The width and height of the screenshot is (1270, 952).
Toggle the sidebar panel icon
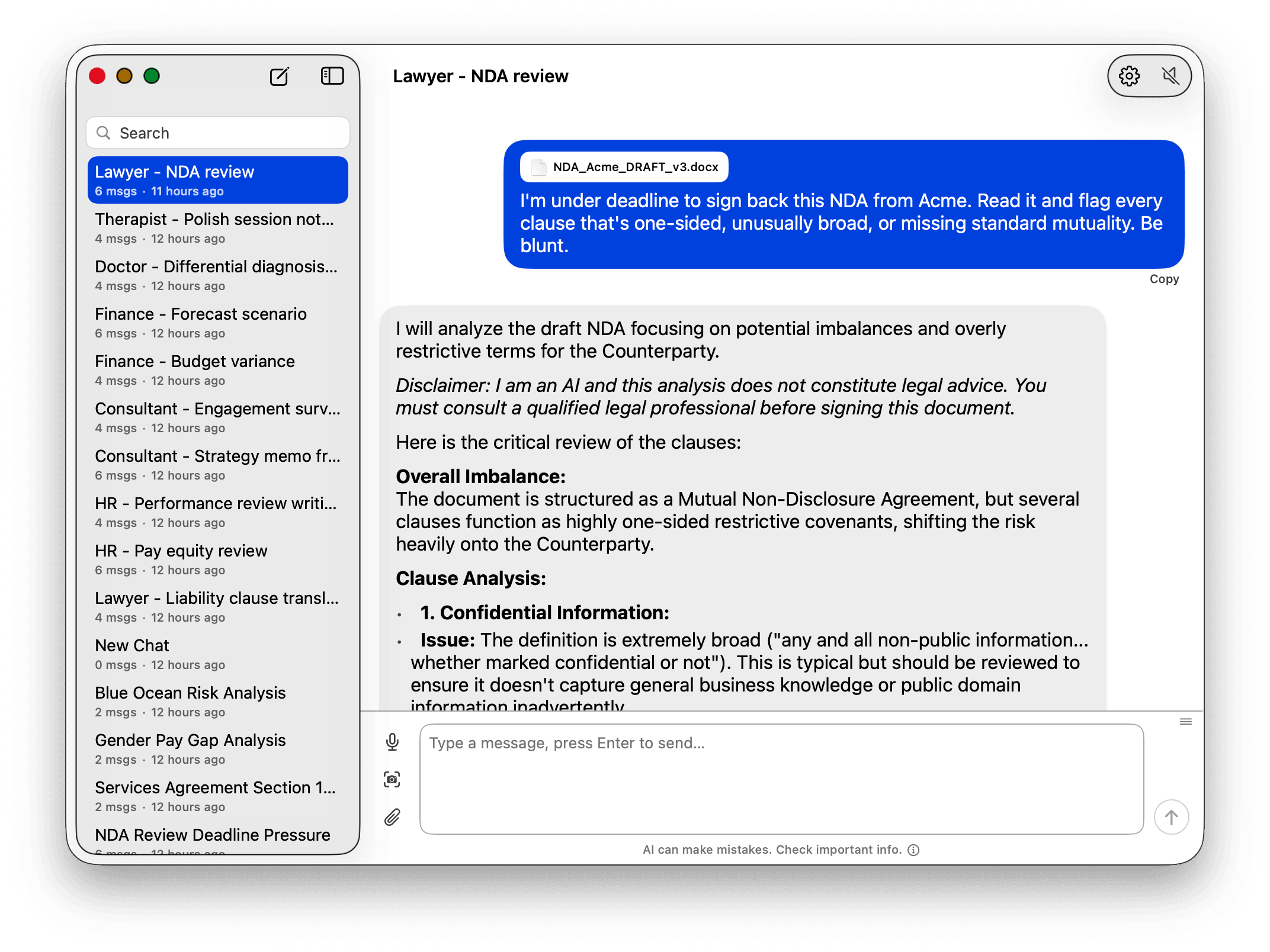[332, 76]
